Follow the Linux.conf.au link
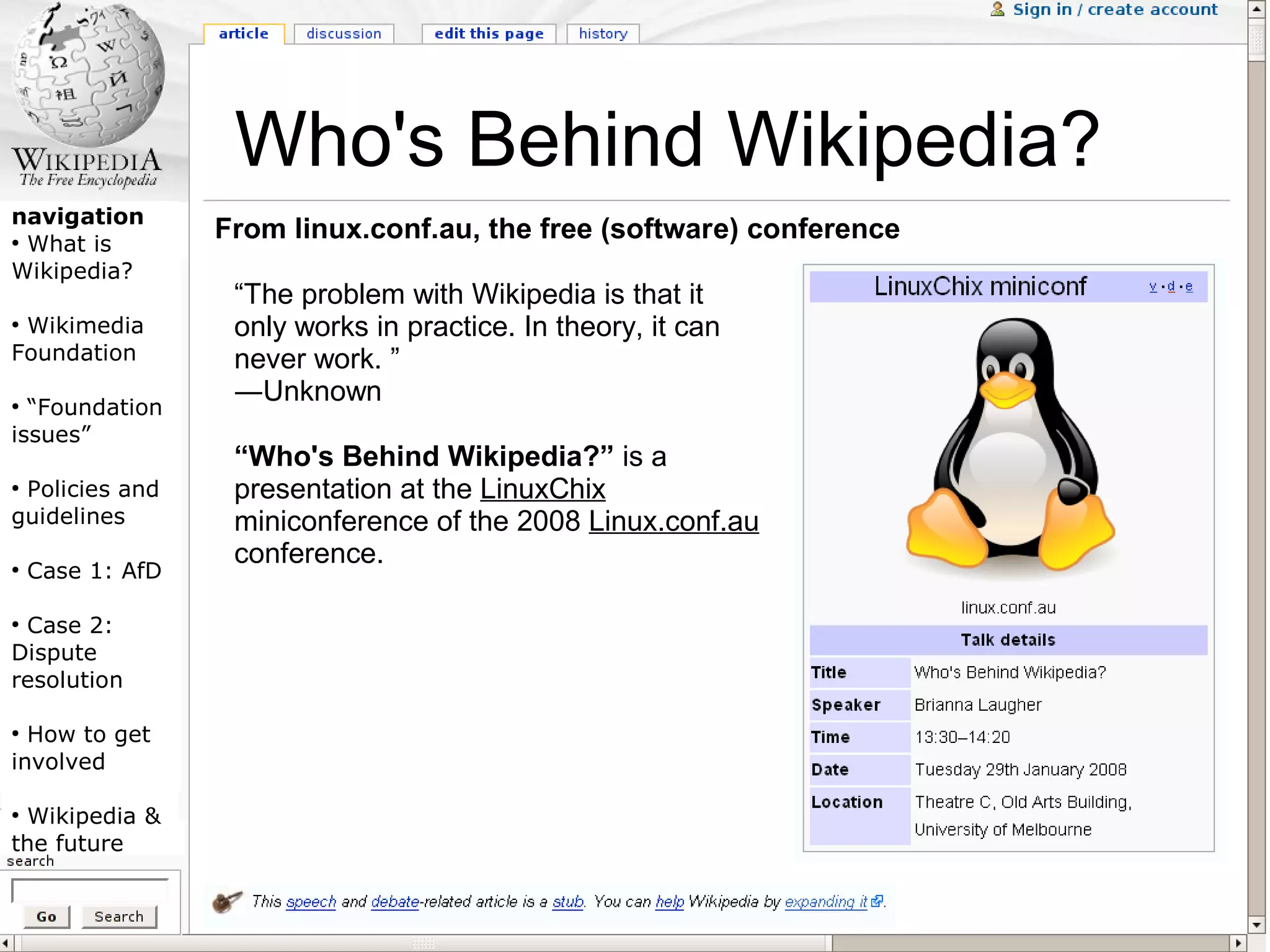The height and width of the screenshot is (952, 1270). click(673, 522)
